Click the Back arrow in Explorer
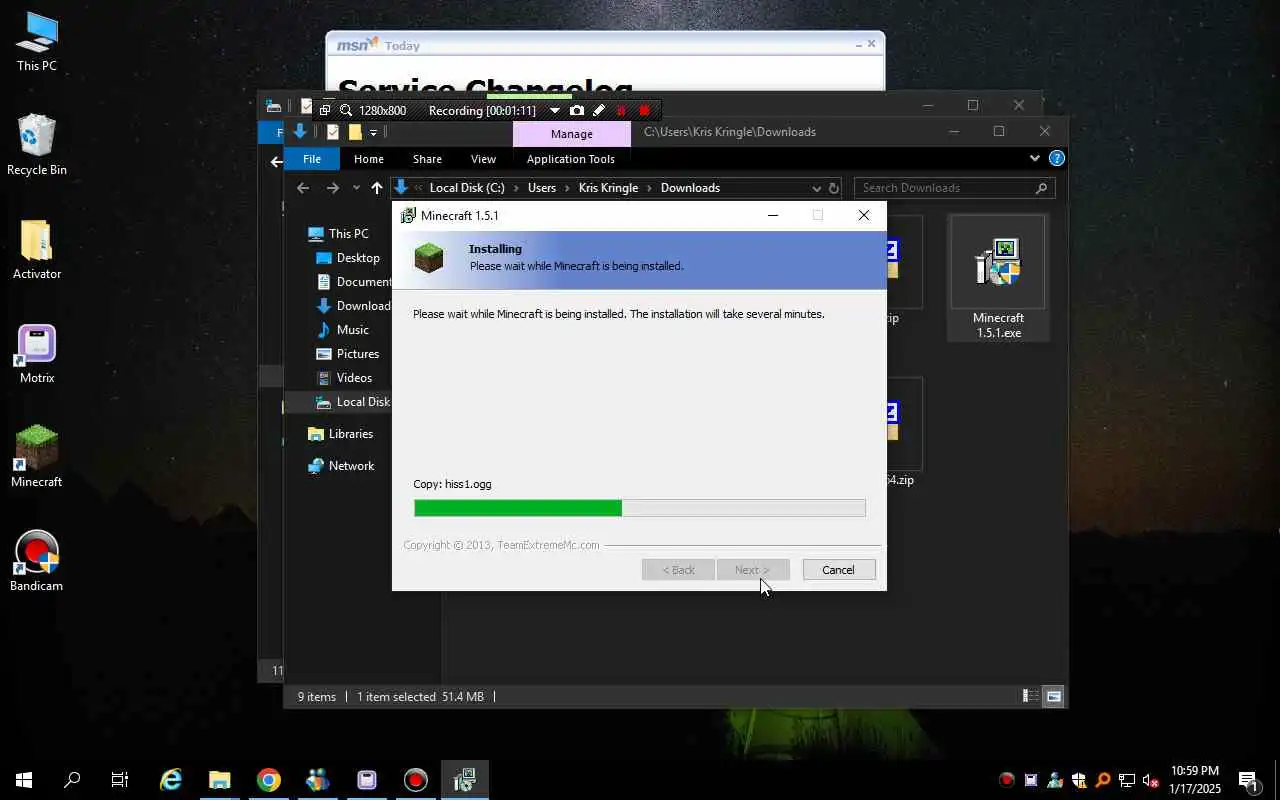This screenshot has height=800, width=1280. 303,188
